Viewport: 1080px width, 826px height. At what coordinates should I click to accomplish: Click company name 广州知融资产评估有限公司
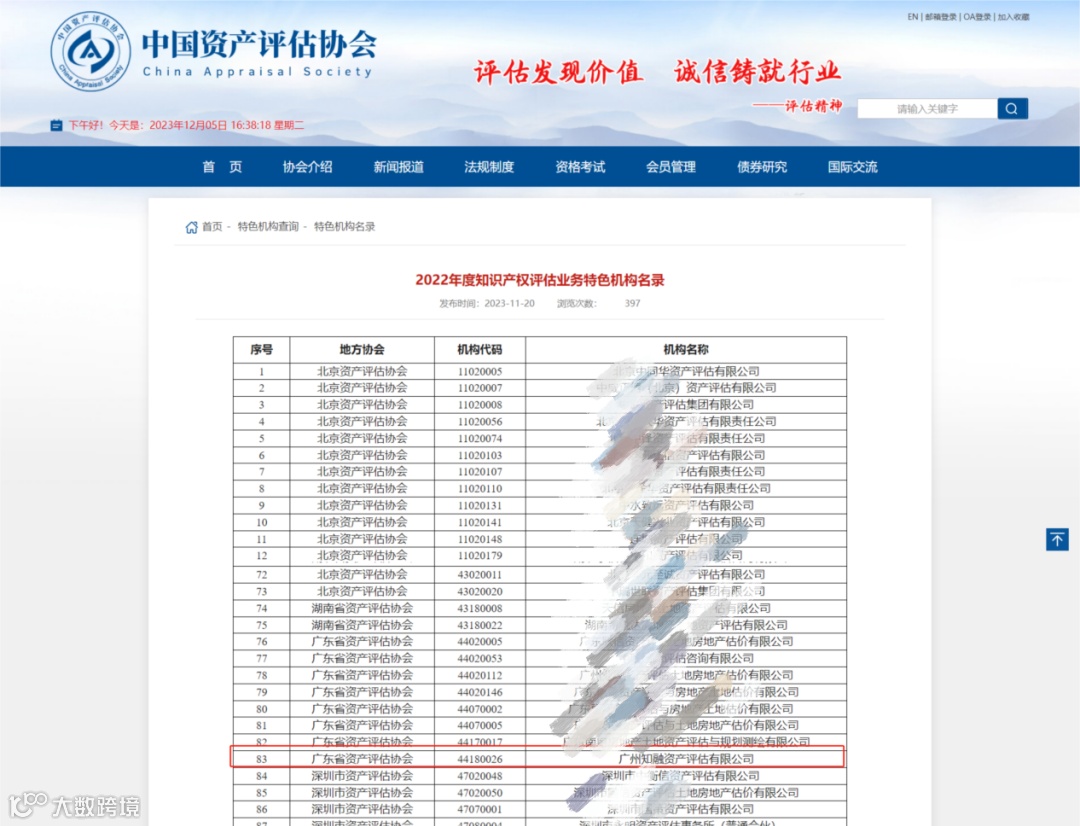(685, 759)
